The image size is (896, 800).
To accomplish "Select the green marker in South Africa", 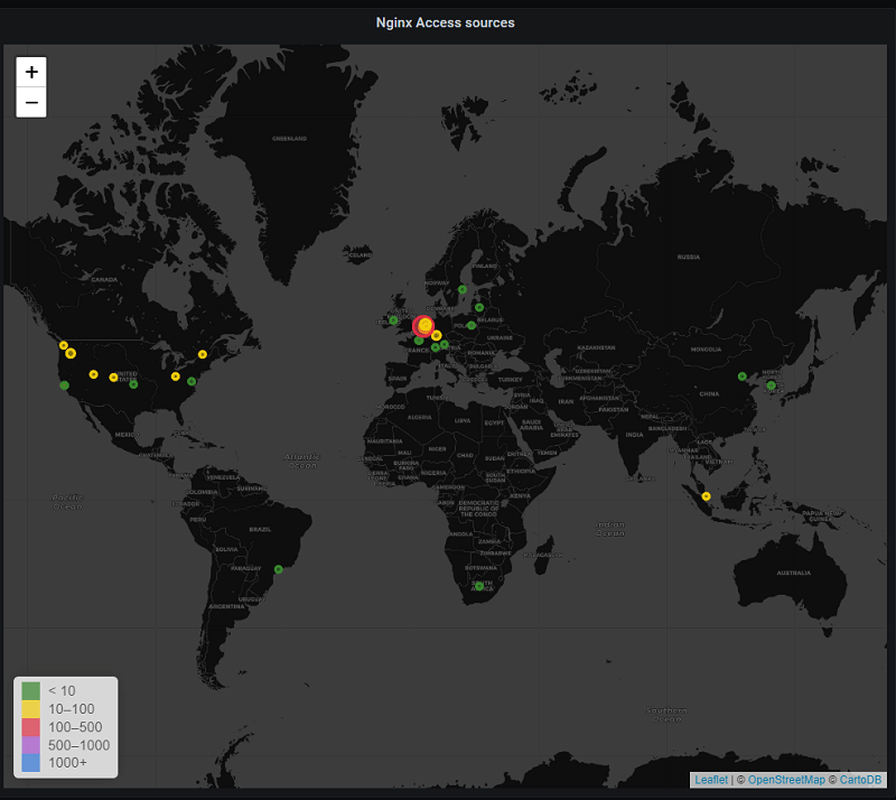I will (x=479, y=586).
